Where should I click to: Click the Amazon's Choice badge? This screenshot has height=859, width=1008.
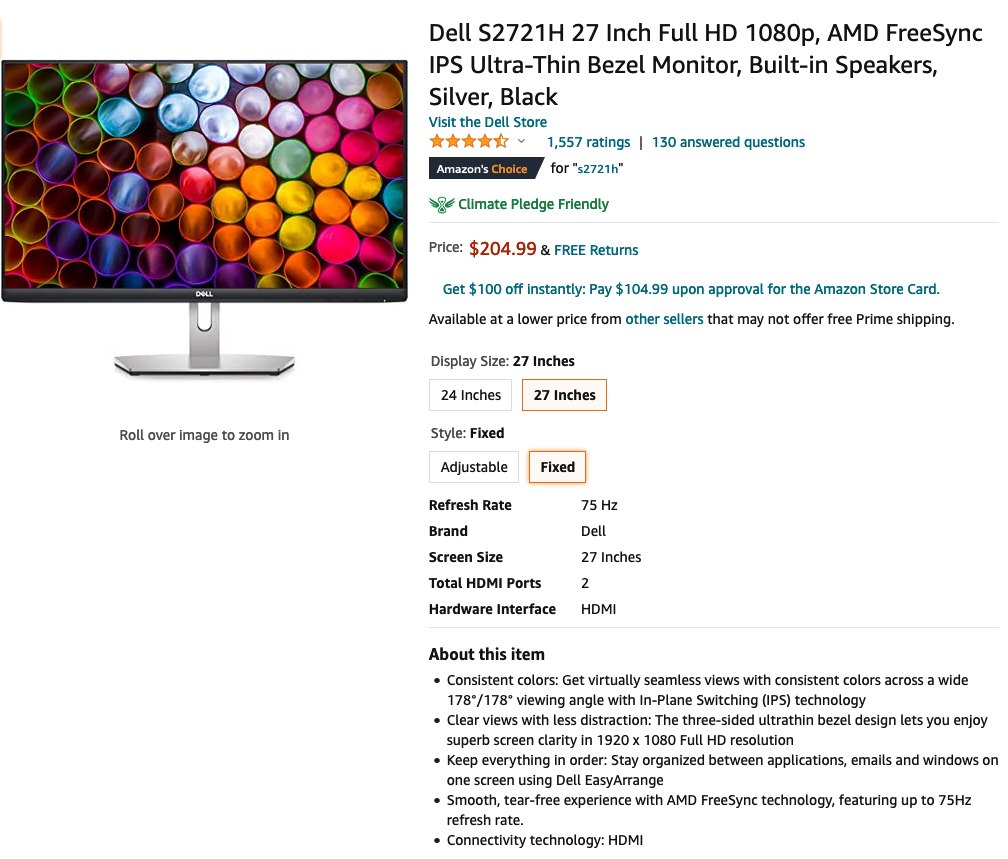click(x=482, y=169)
